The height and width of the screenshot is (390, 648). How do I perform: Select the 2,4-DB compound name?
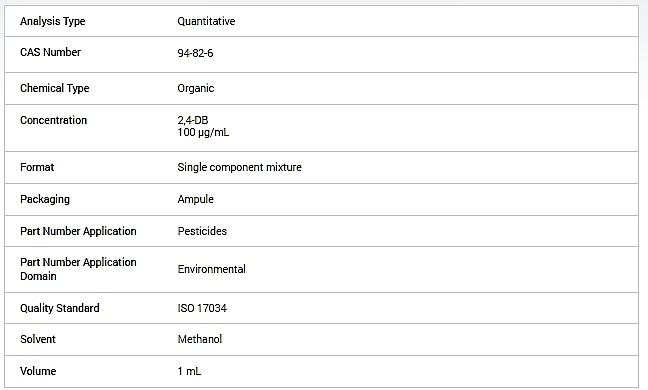(193, 120)
